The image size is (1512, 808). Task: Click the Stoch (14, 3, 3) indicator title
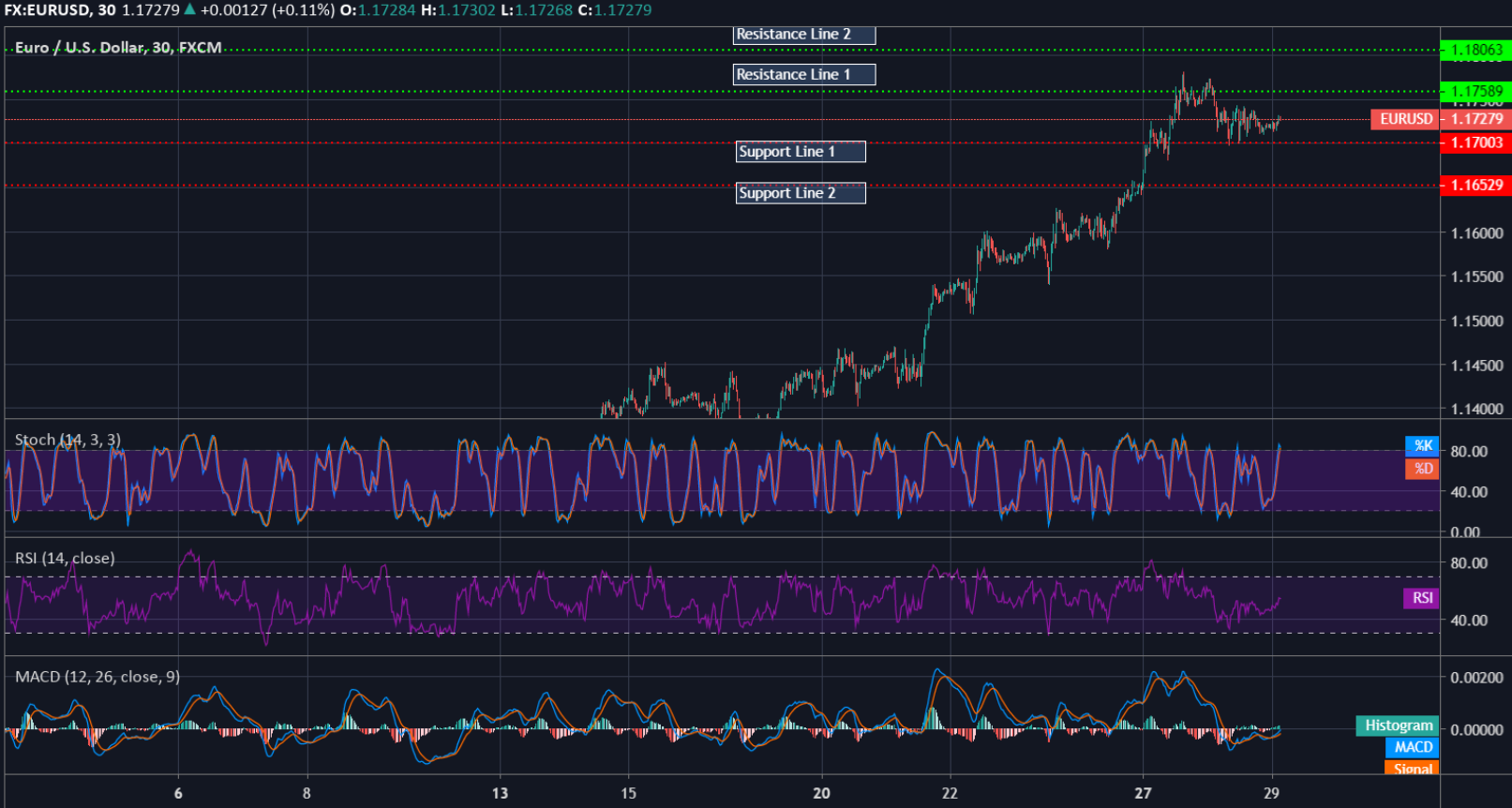click(x=67, y=440)
